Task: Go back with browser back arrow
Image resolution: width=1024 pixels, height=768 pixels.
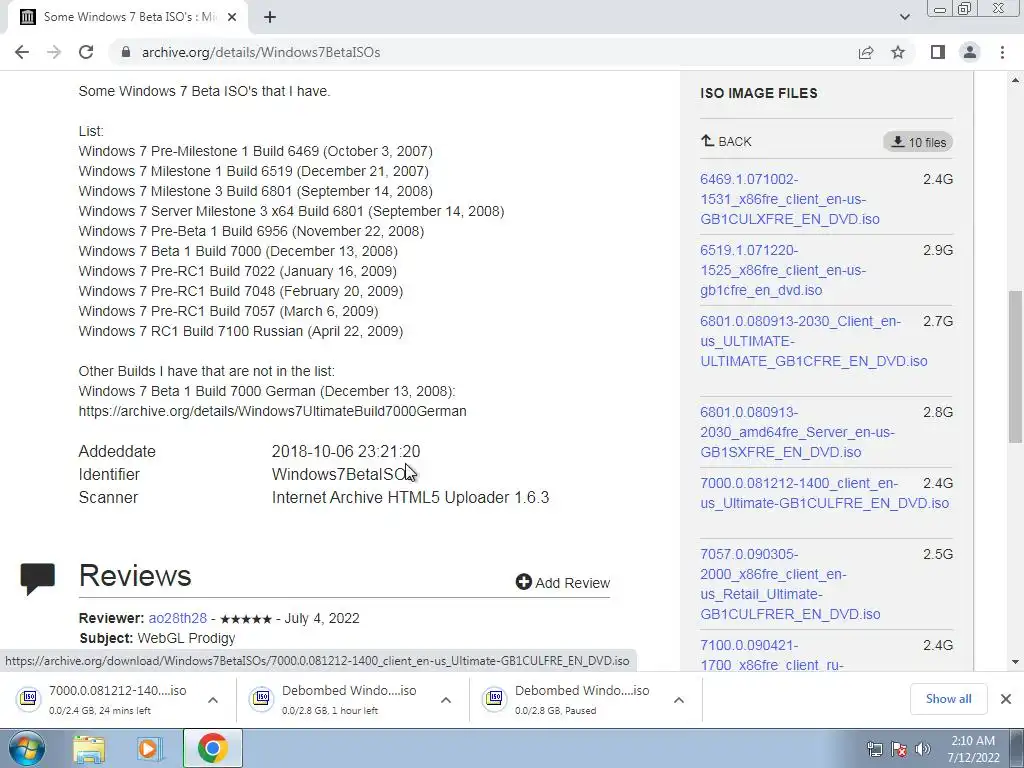Action: [22, 52]
